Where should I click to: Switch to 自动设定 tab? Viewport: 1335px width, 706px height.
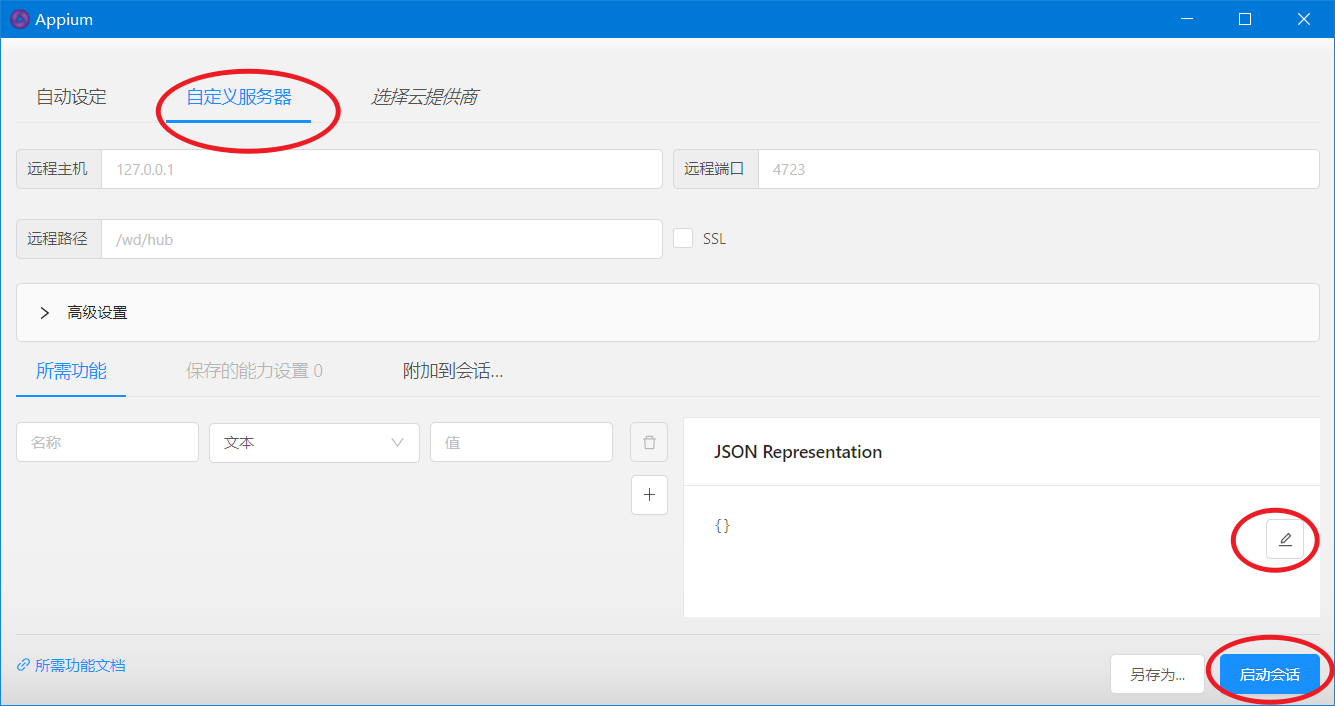(72, 97)
